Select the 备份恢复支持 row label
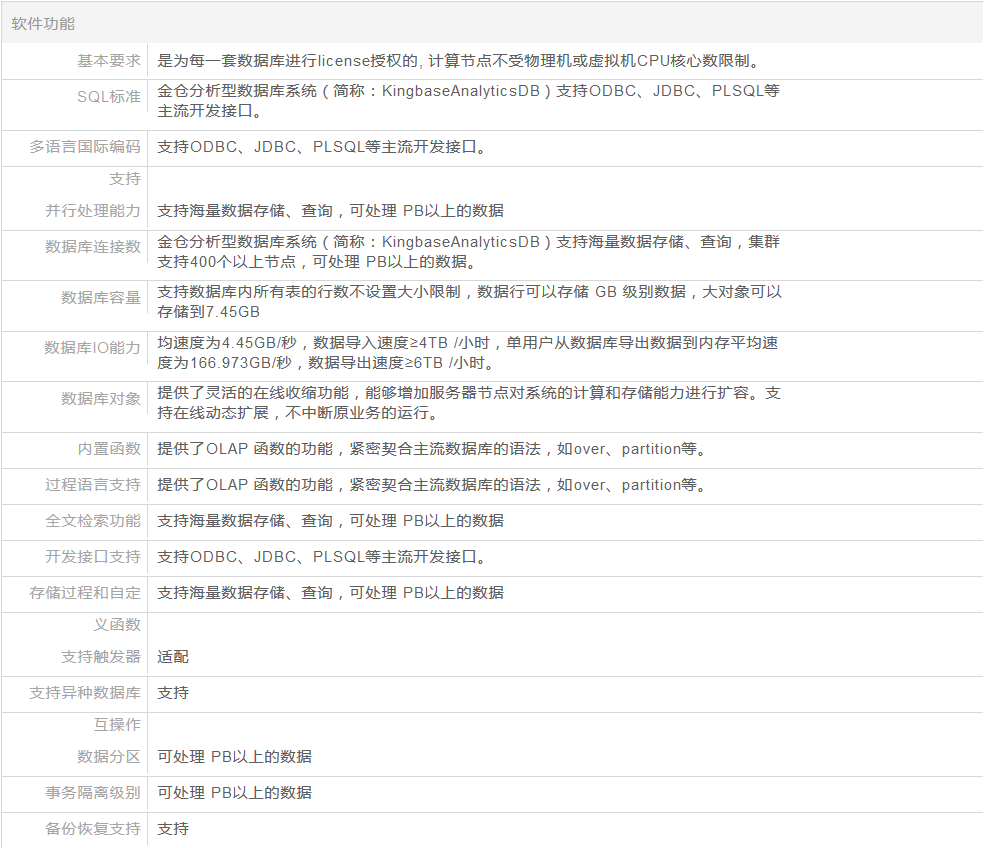The image size is (992, 848). point(93,829)
